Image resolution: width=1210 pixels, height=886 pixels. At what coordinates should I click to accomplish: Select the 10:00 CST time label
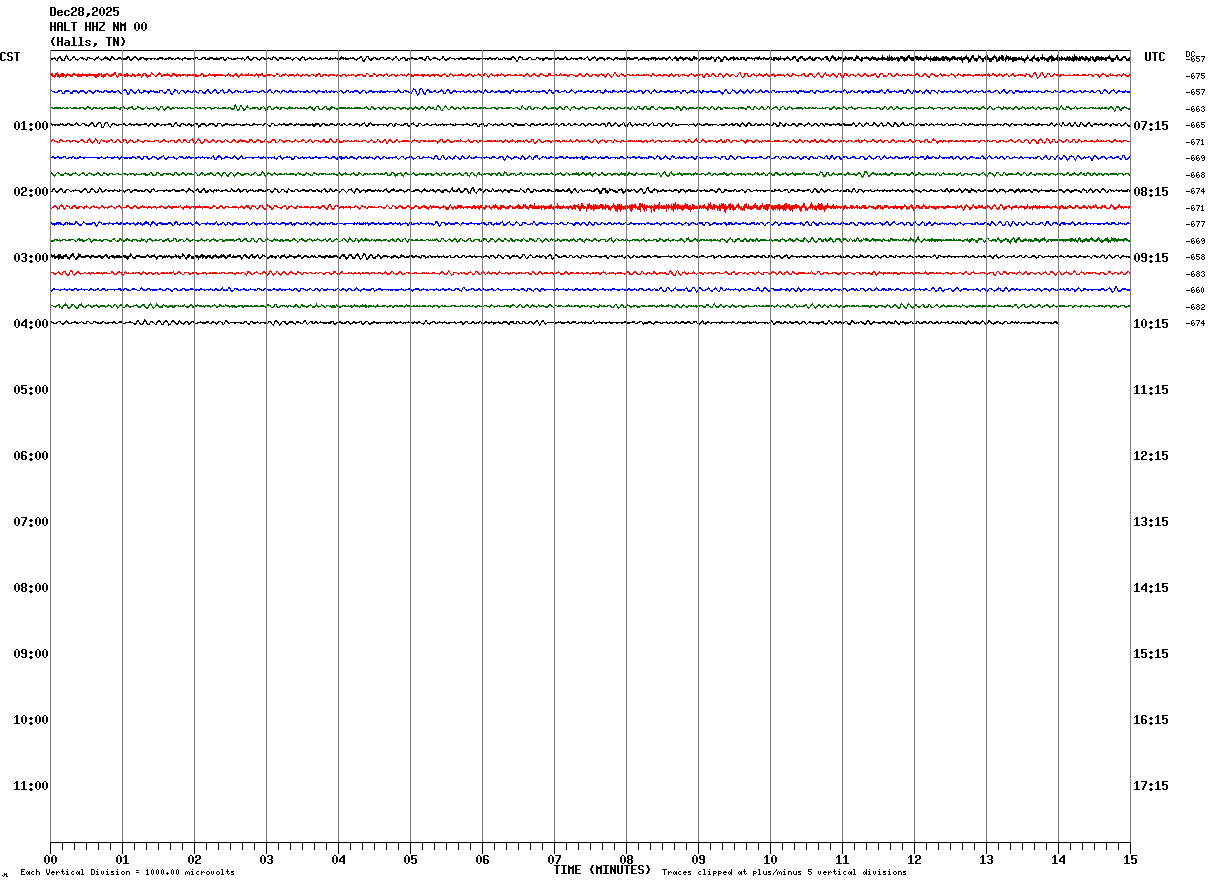pyautogui.click(x=31, y=720)
